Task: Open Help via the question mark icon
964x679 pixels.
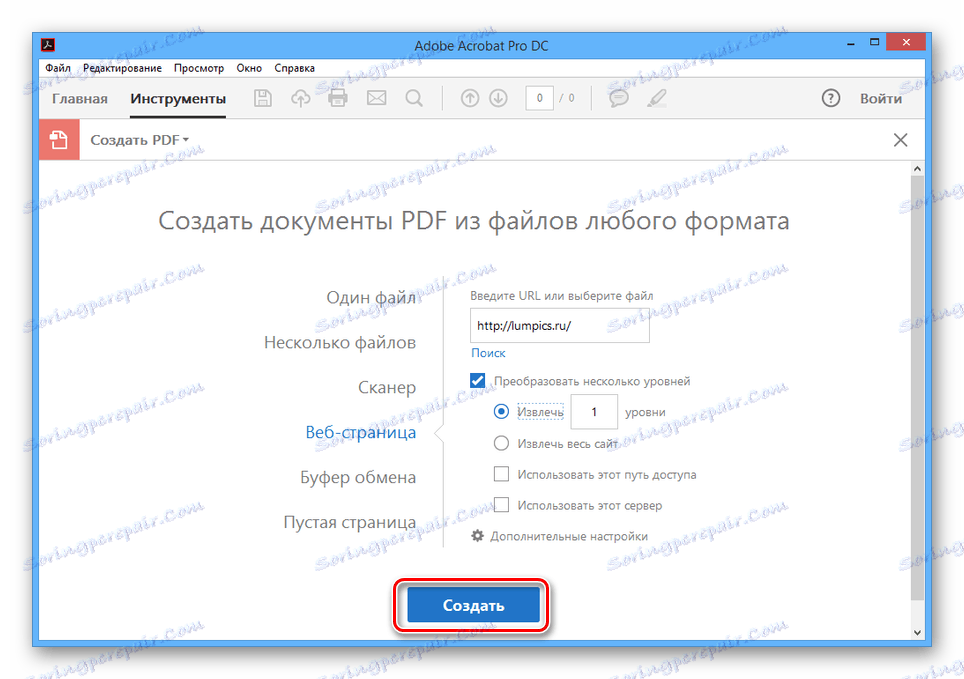Action: point(831,97)
